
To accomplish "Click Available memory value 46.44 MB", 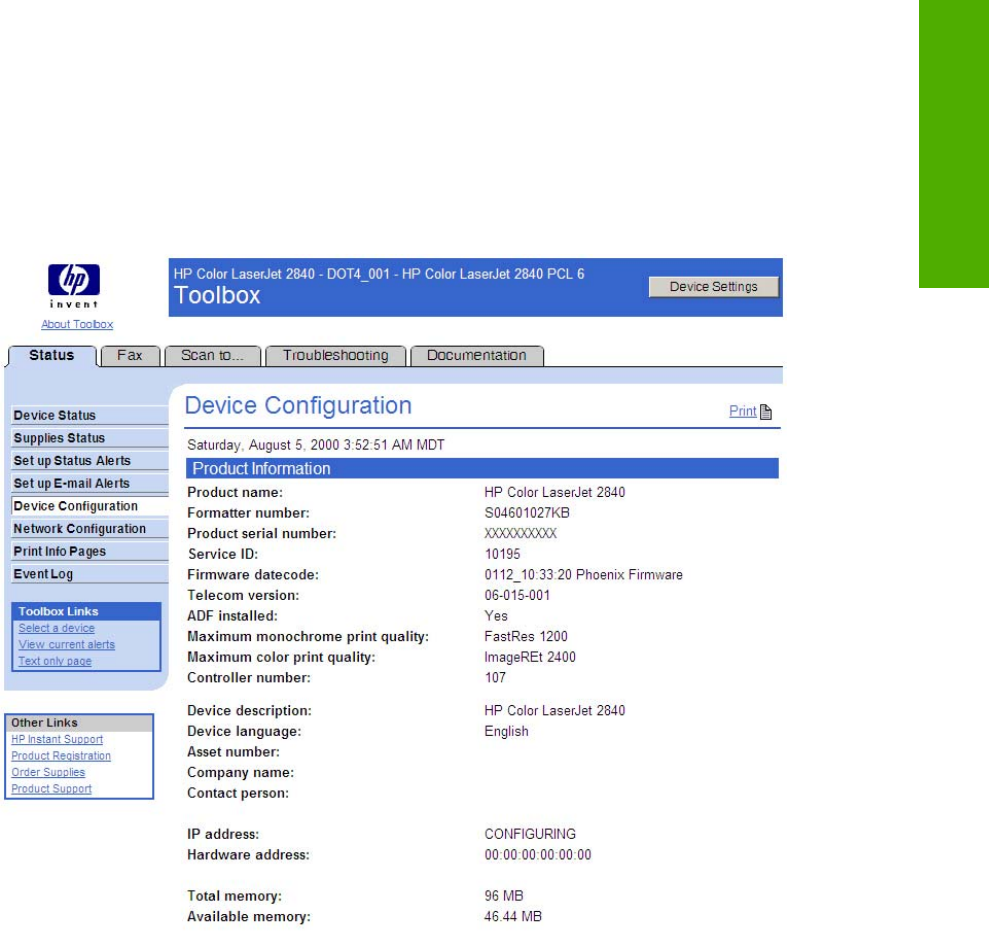I will tap(513, 917).
